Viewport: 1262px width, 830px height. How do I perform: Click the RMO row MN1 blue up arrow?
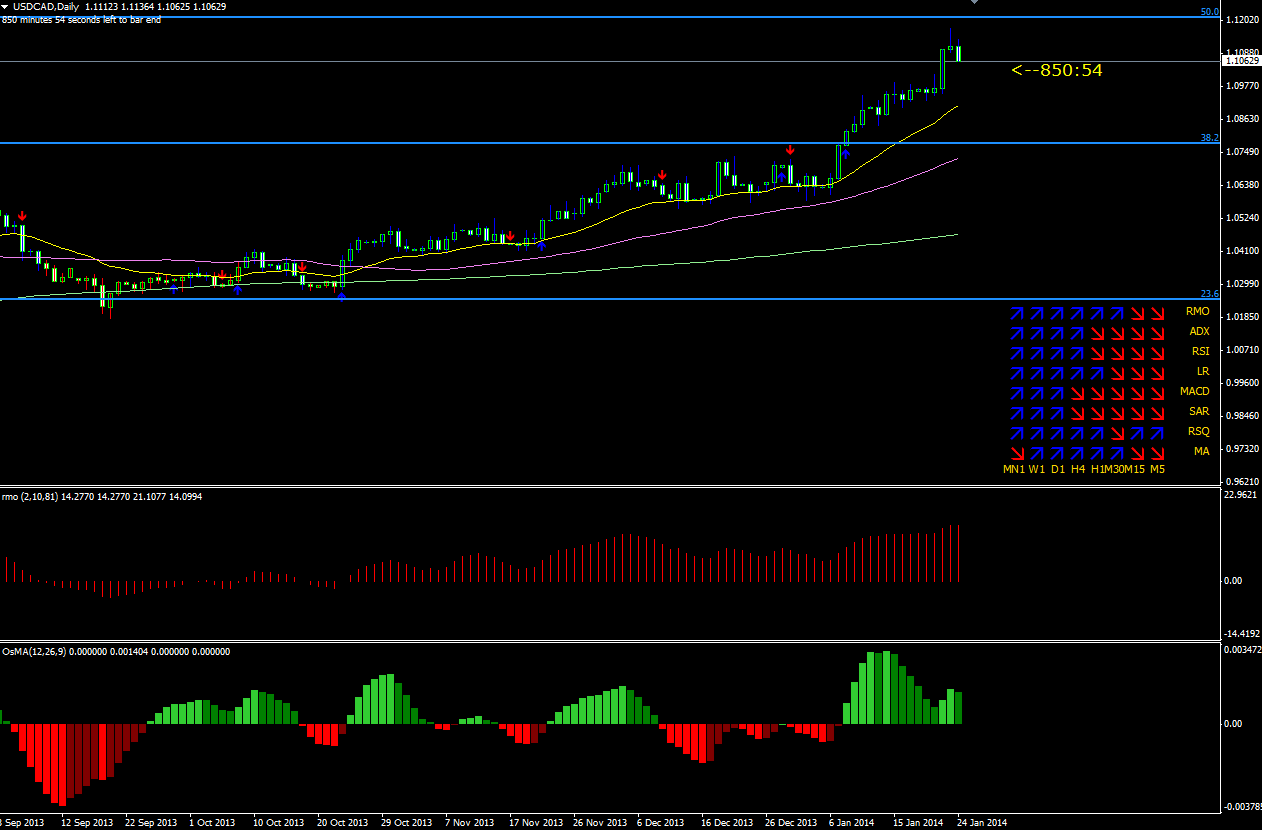(x=1017, y=313)
